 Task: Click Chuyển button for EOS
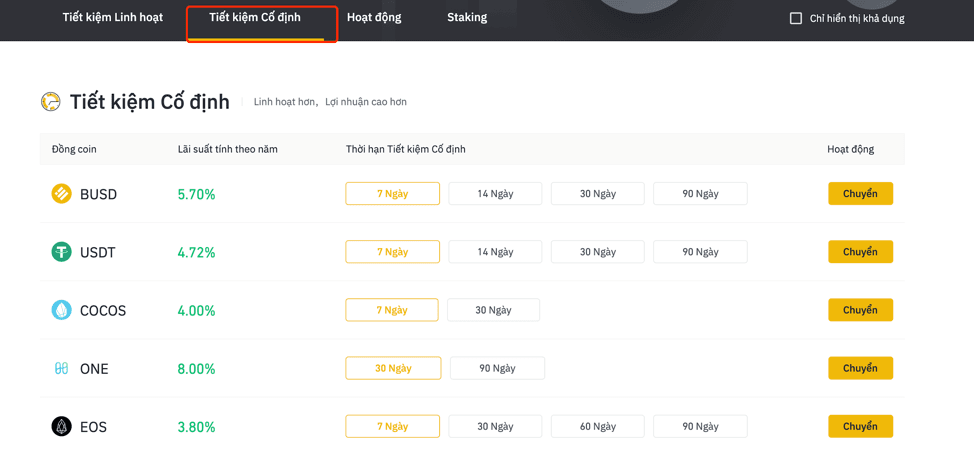(860, 427)
